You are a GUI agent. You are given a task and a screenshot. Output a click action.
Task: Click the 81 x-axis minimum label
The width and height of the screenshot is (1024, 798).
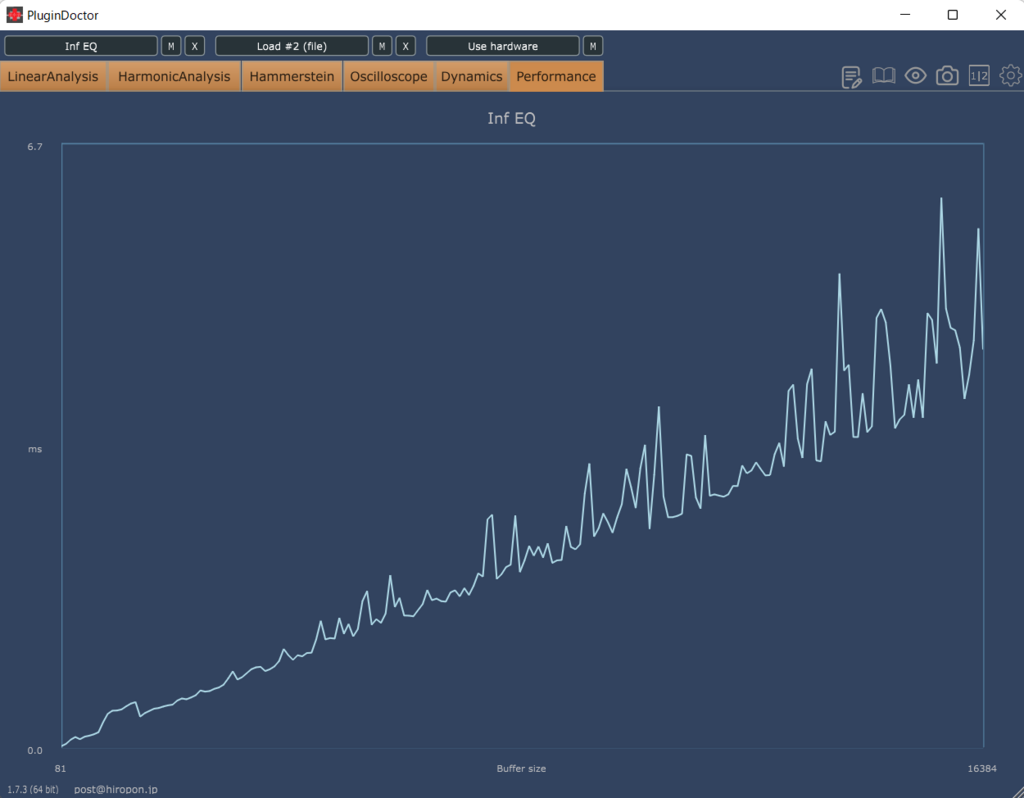(x=60, y=769)
